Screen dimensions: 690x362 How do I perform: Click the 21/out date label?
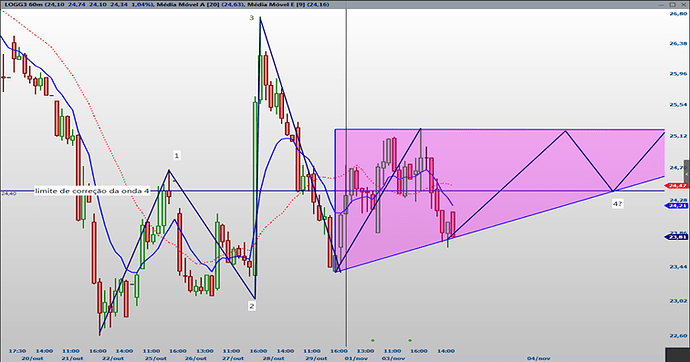(72, 358)
